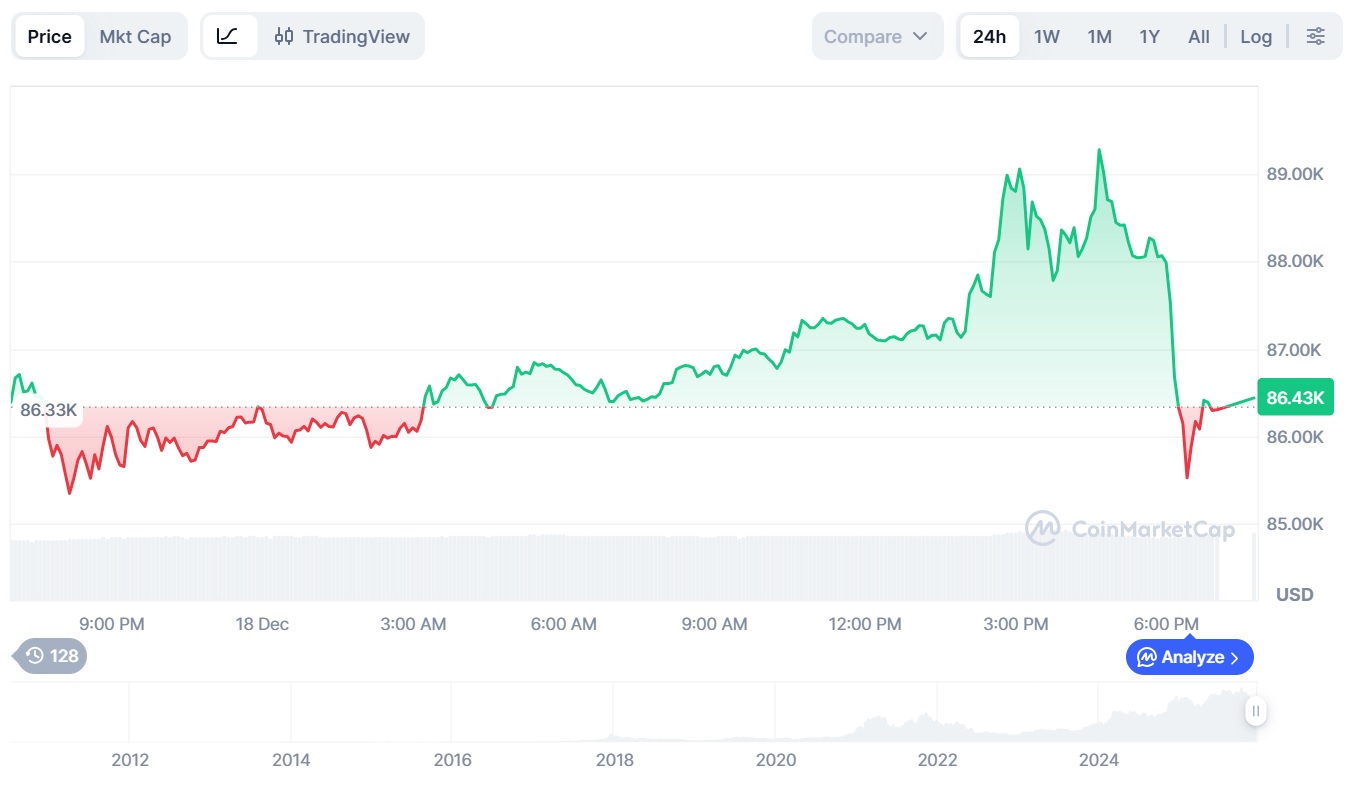Select the line chart view icon
The height and width of the screenshot is (791, 1350).
[x=228, y=37]
